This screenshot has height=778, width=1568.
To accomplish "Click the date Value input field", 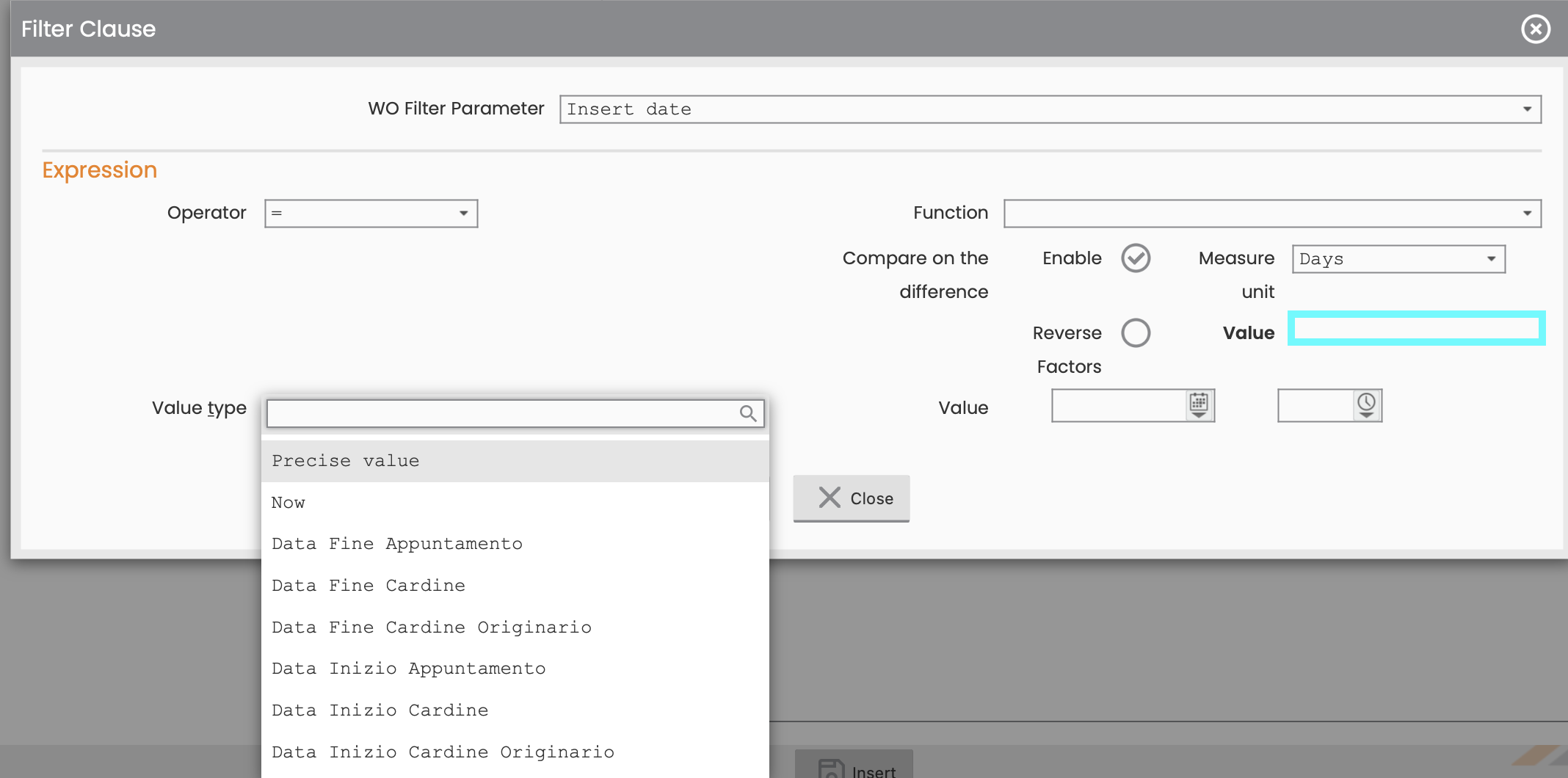I will click(x=1119, y=405).
